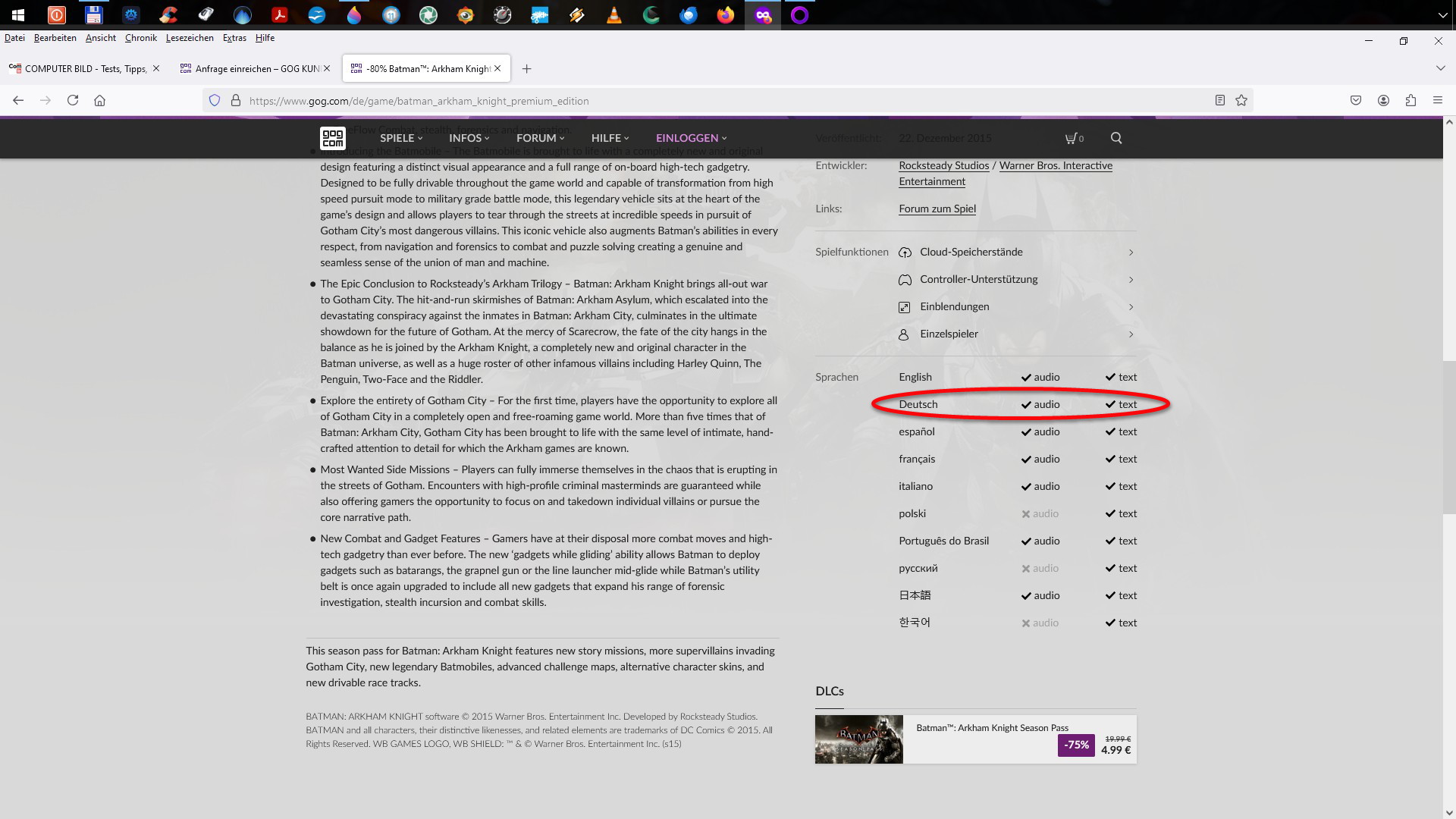Launch VLC media player from taskbar

(x=614, y=14)
